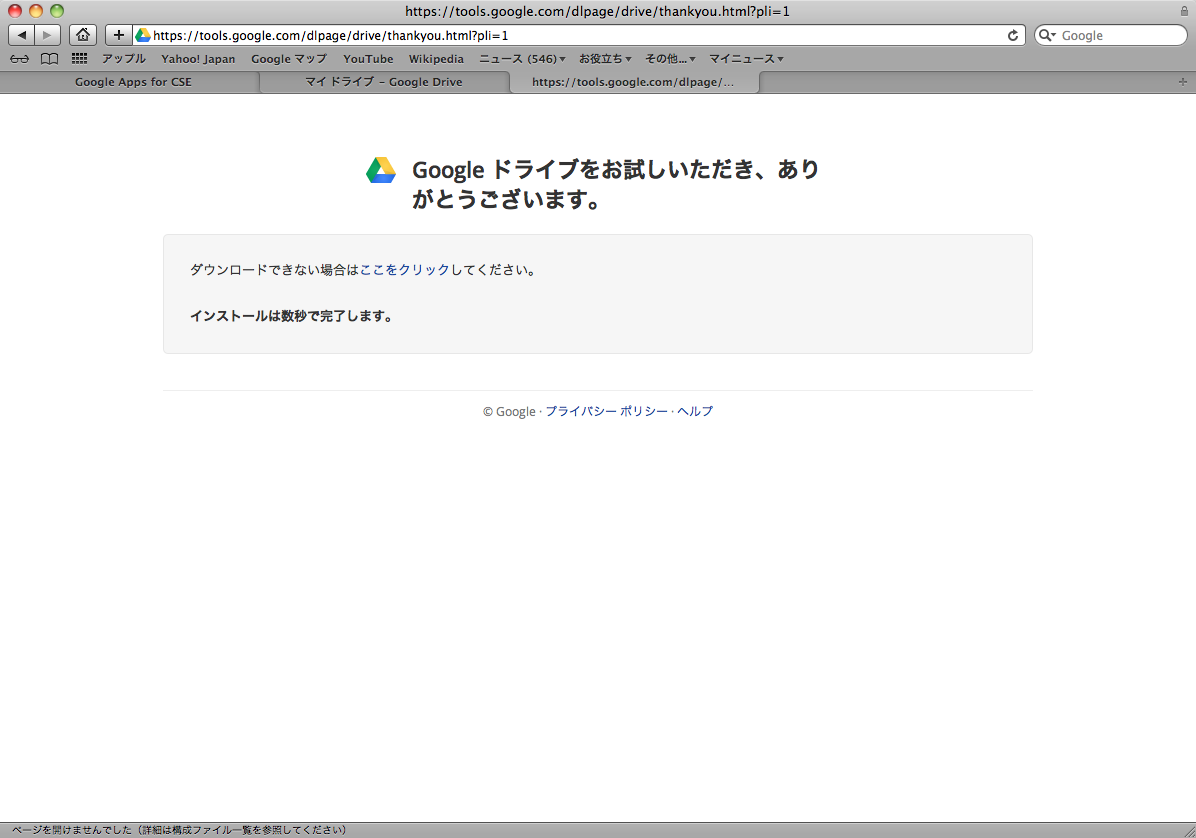Expand the ニュース (546) bookmarks folder

[x=522, y=59]
